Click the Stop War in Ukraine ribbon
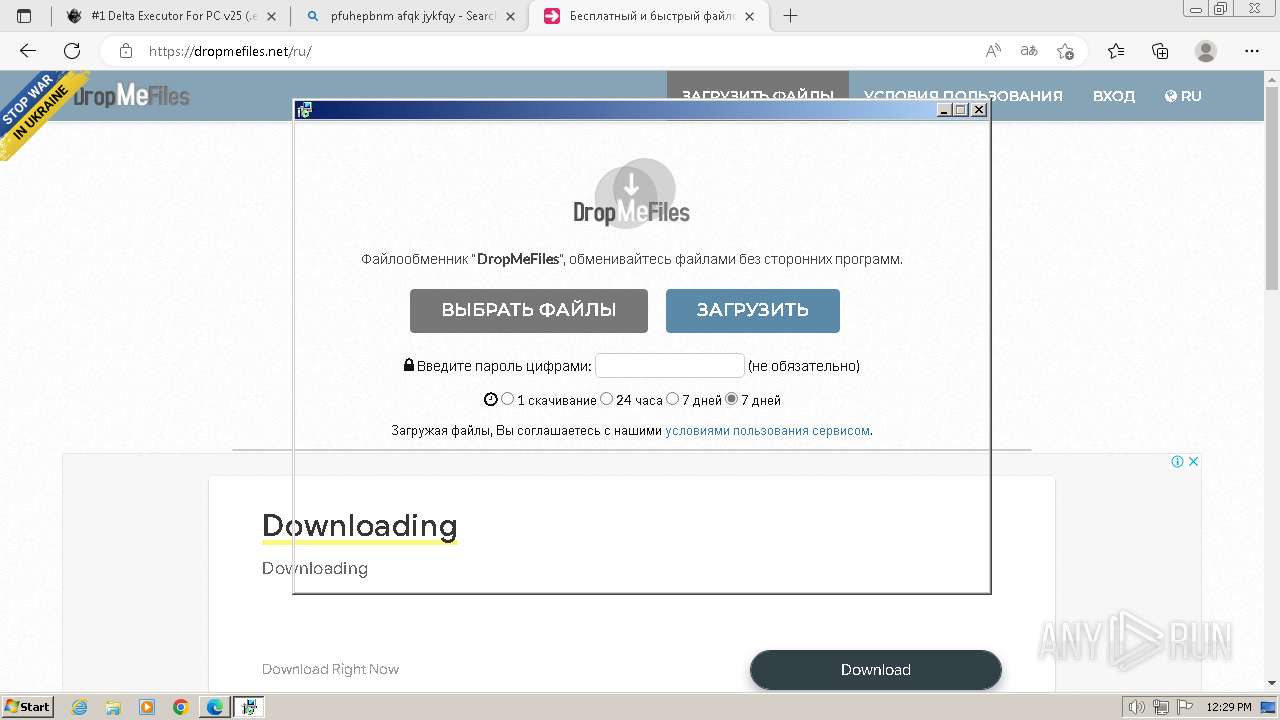Image resolution: width=1280 pixels, height=720 pixels. tap(42, 114)
